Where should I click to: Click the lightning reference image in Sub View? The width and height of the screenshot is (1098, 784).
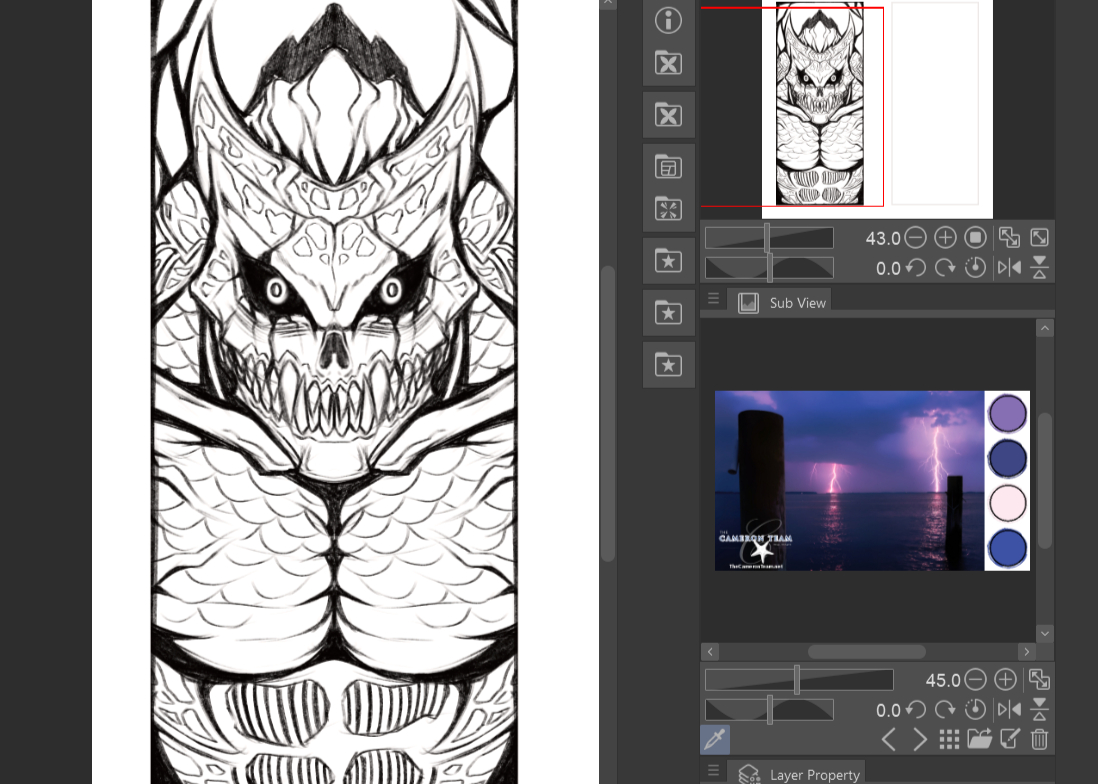click(849, 480)
